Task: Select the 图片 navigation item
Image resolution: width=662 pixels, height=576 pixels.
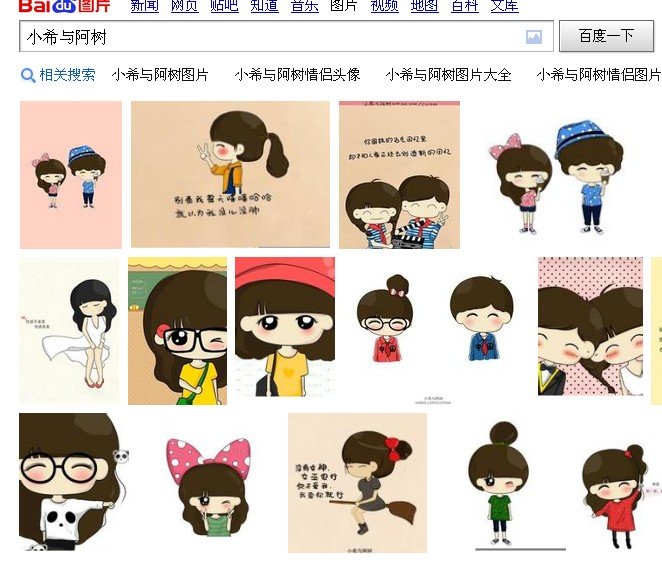Action: click(344, 5)
